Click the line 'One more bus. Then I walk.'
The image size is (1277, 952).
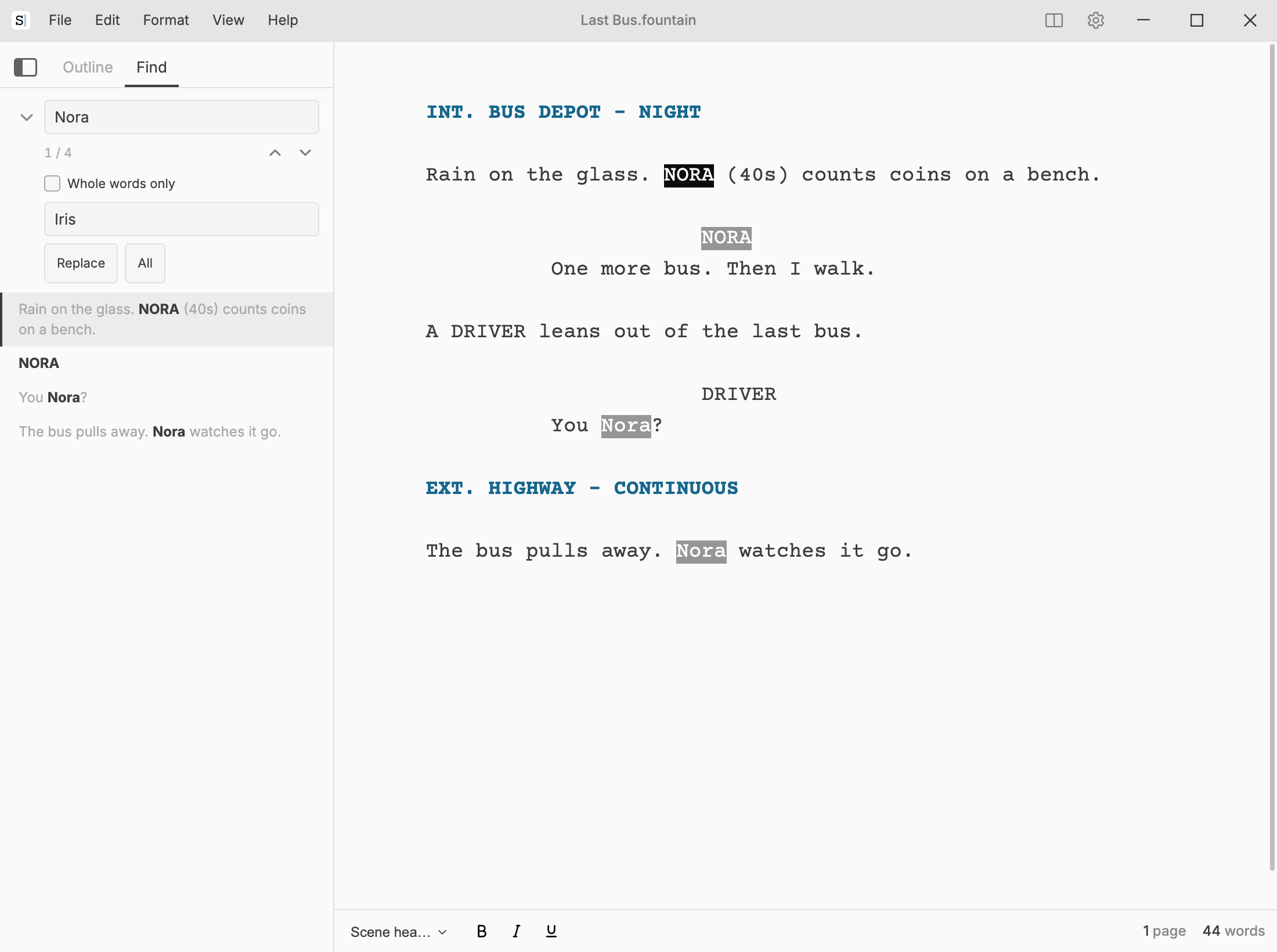click(713, 269)
